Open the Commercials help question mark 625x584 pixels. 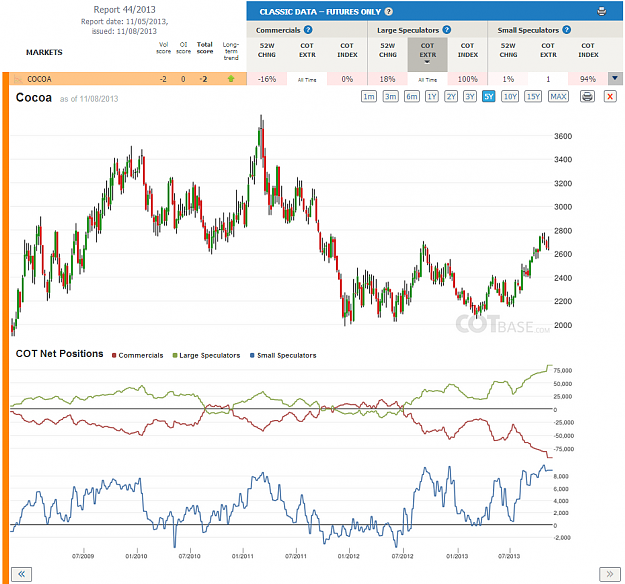[308, 30]
